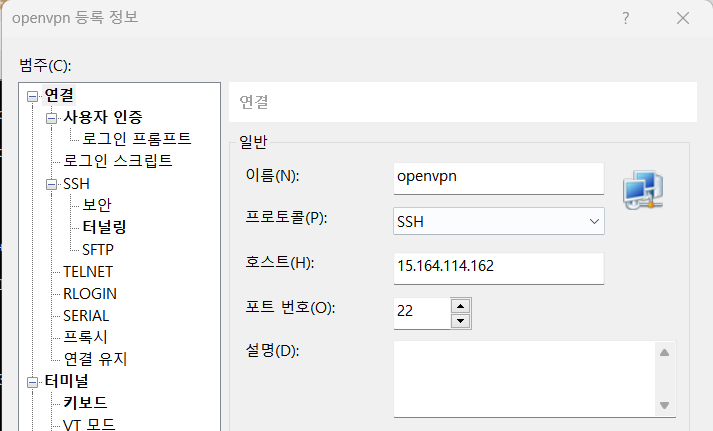The width and height of the screenshot is (713, 431).
Task: Collapse the SSH tree node
Action: [x=51, y=185]
